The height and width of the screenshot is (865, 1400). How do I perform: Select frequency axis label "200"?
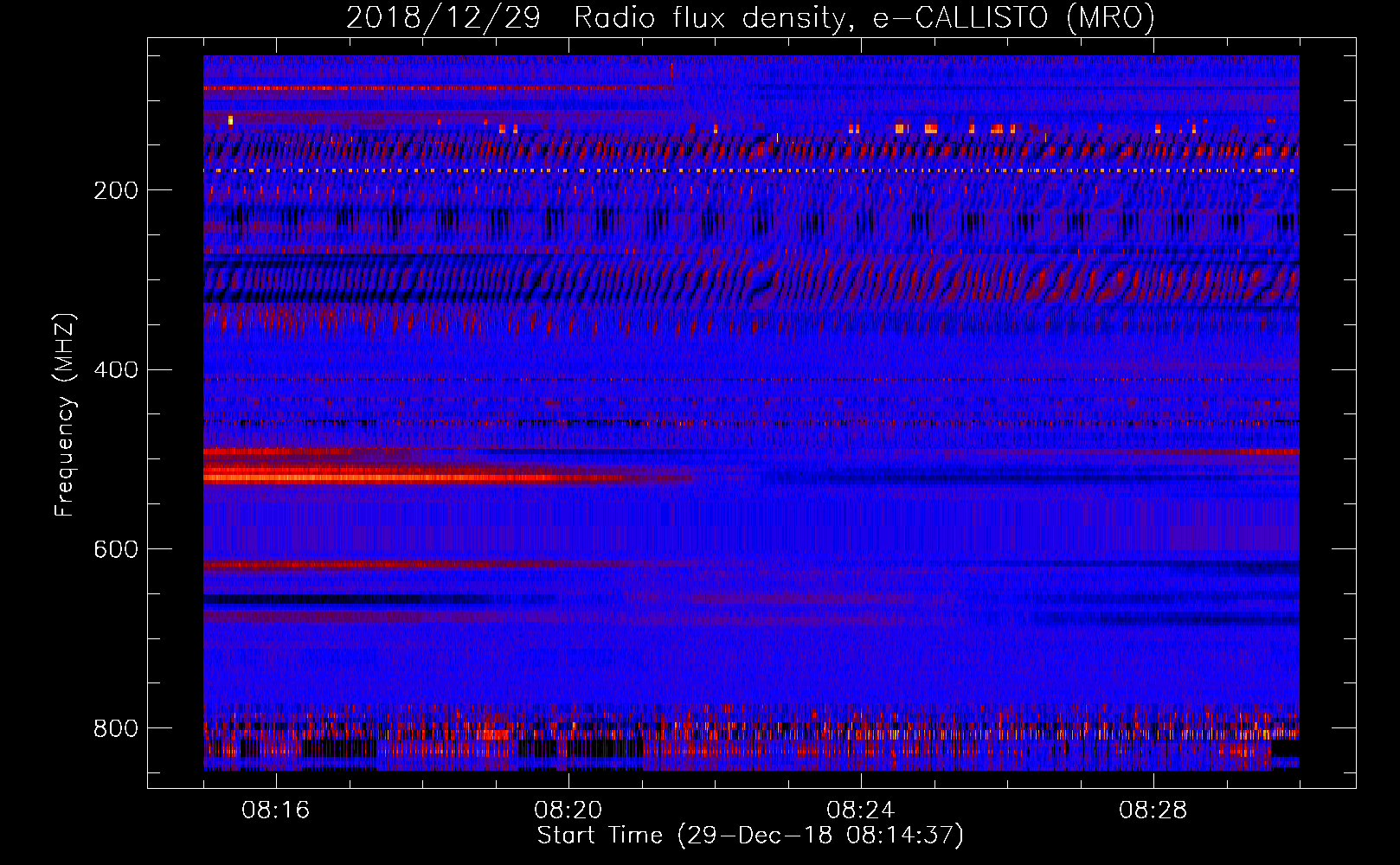pos(116,190)
